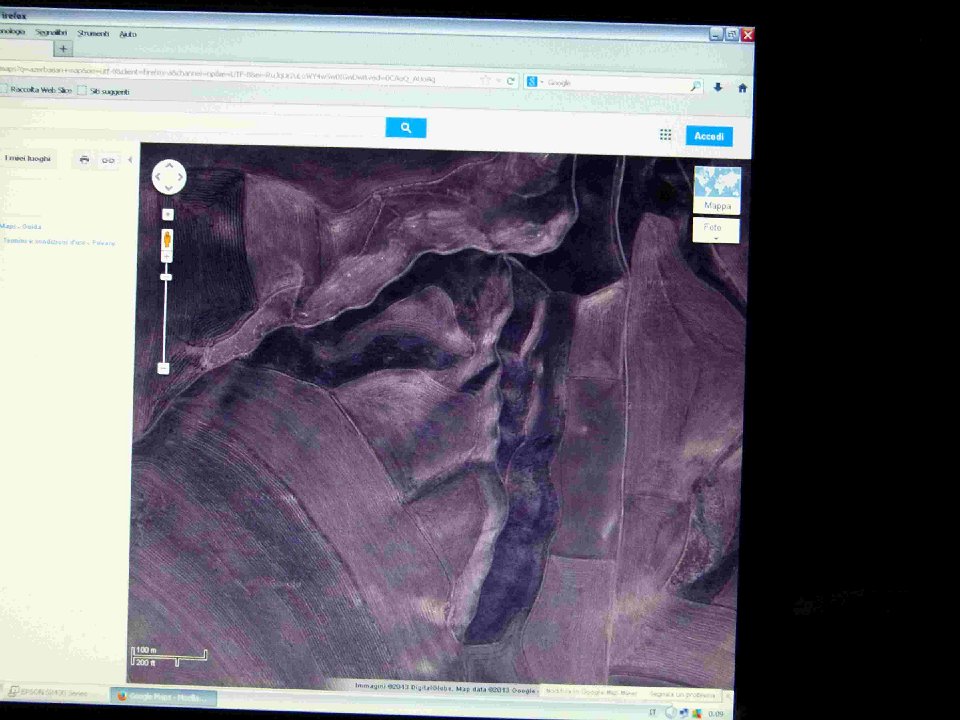Pick up the Street View pegman
960x720 pixels.
(x=167, y=238)
